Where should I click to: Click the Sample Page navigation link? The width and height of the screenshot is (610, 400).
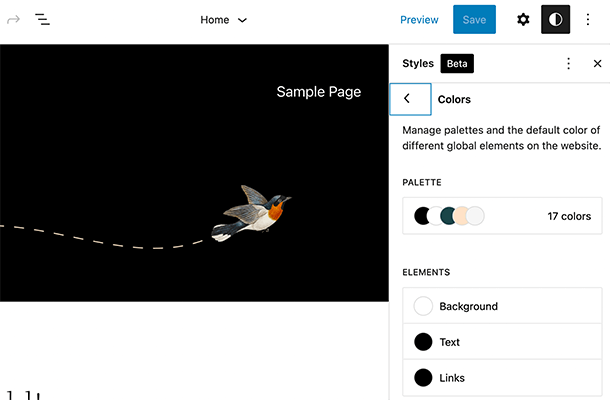[x=318, y=92]
